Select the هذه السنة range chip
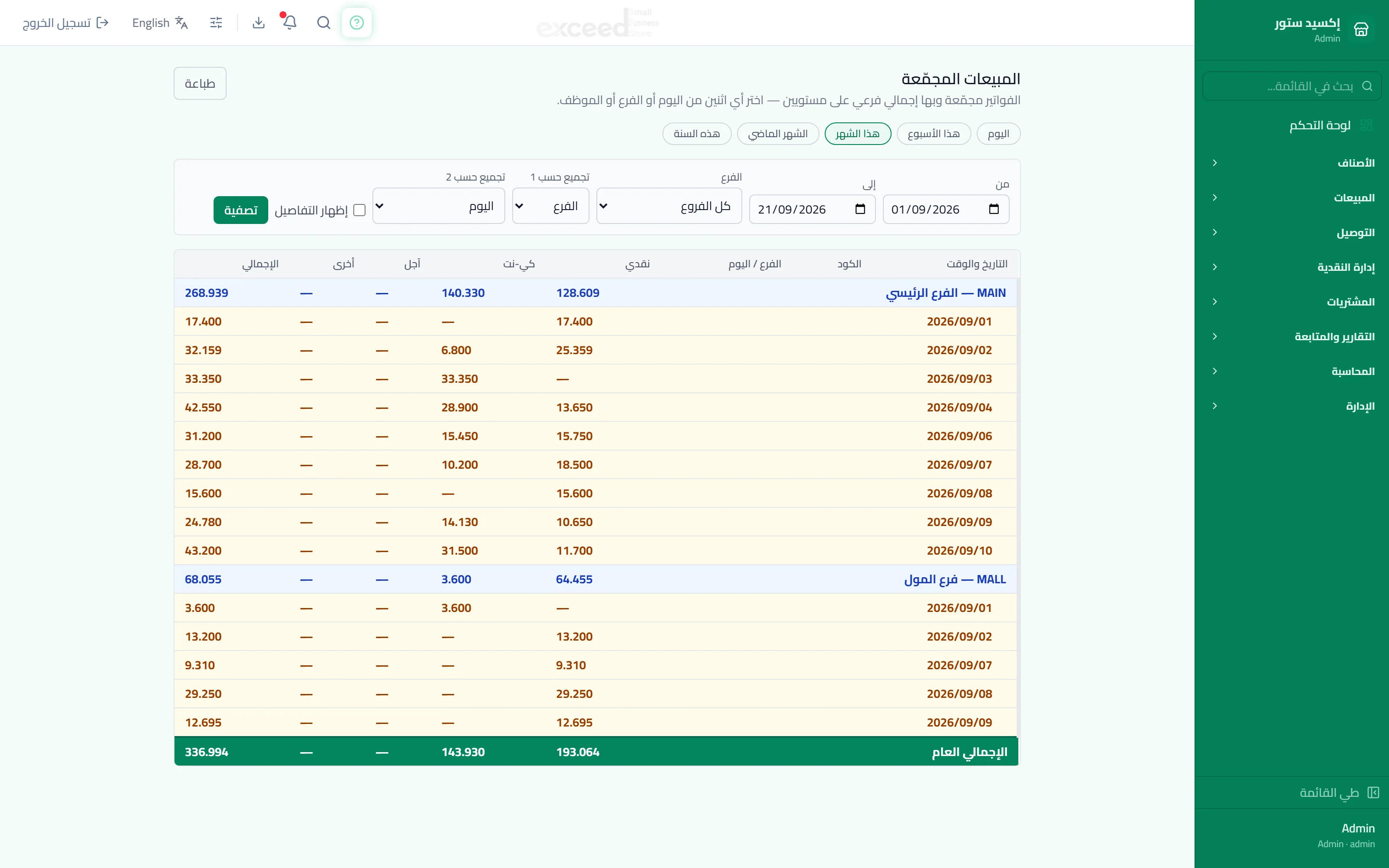Viewport: 1389px width, 868px height. pyautogui.click(x=697, y=134)
